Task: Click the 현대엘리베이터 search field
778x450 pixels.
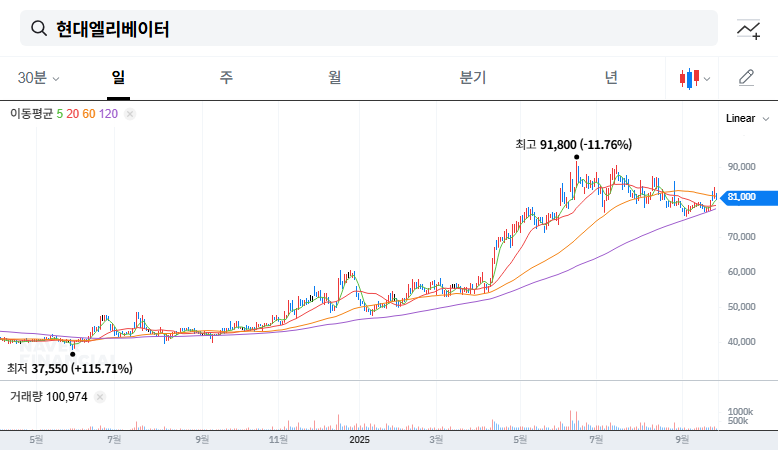Action: click(369, 28)
